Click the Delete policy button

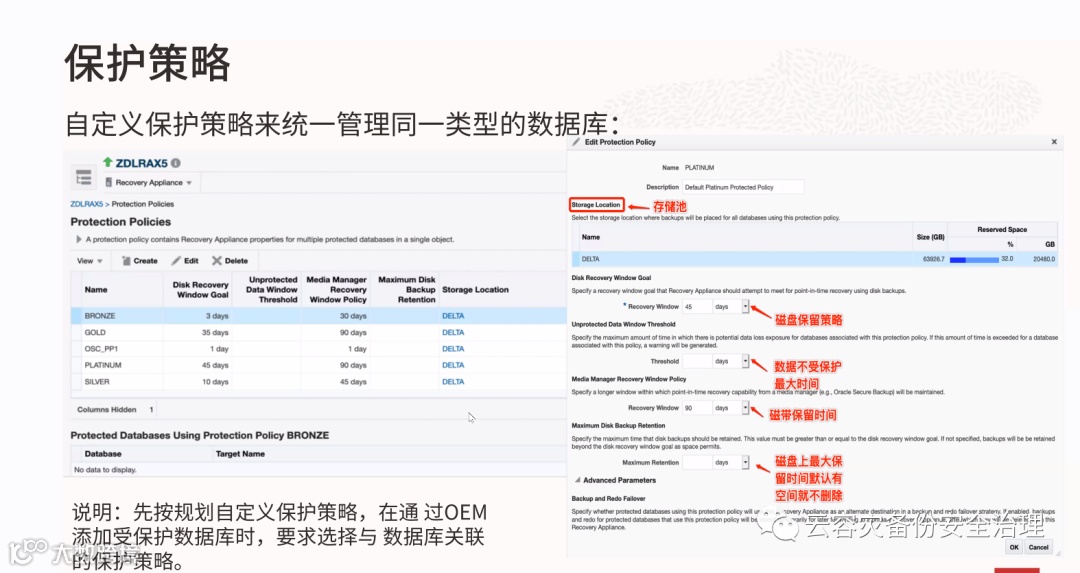click(x=230, y=261)
